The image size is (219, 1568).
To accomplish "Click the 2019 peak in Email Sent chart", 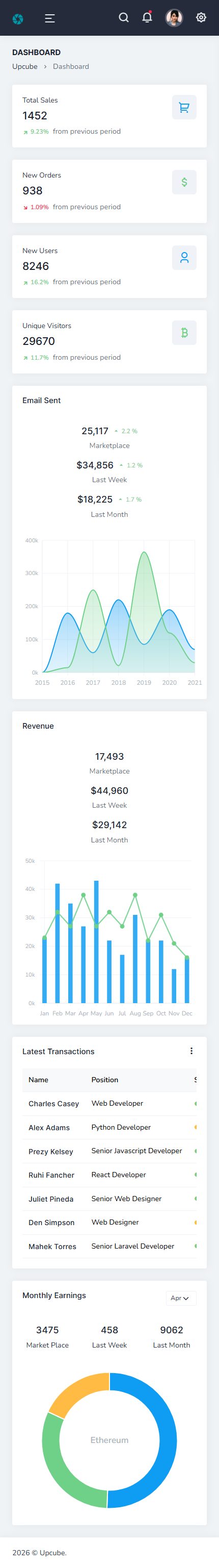I will click(x=144, y=552).
